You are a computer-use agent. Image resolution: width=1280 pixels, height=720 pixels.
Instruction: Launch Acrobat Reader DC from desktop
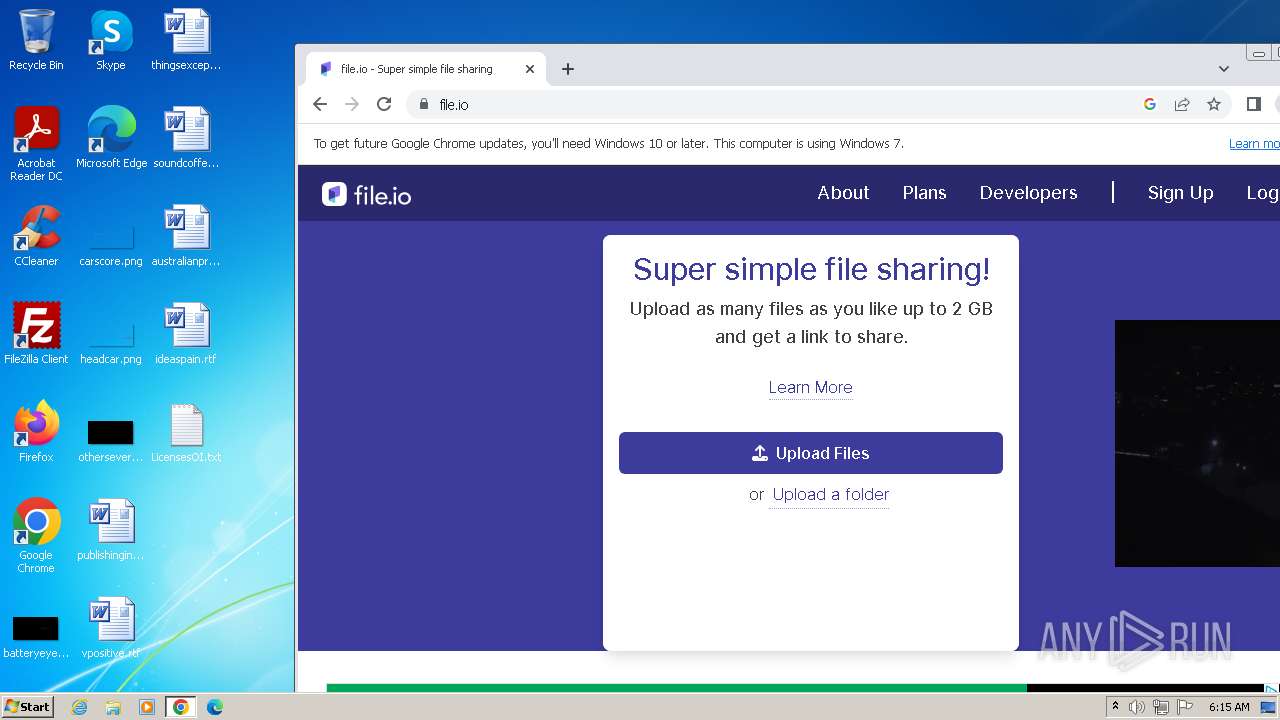point(36,144)
